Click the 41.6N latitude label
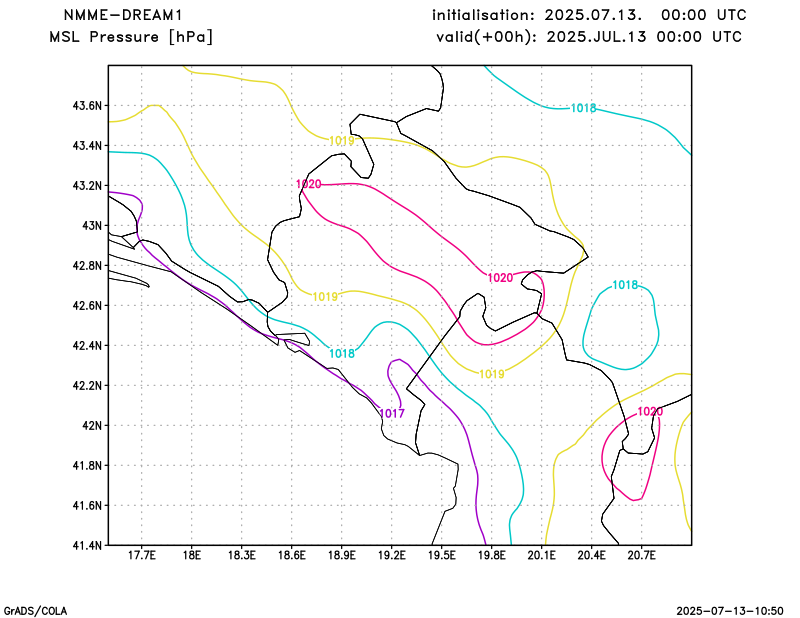The height and width of the screenshot is (618, 800). (x=87, y=506)
